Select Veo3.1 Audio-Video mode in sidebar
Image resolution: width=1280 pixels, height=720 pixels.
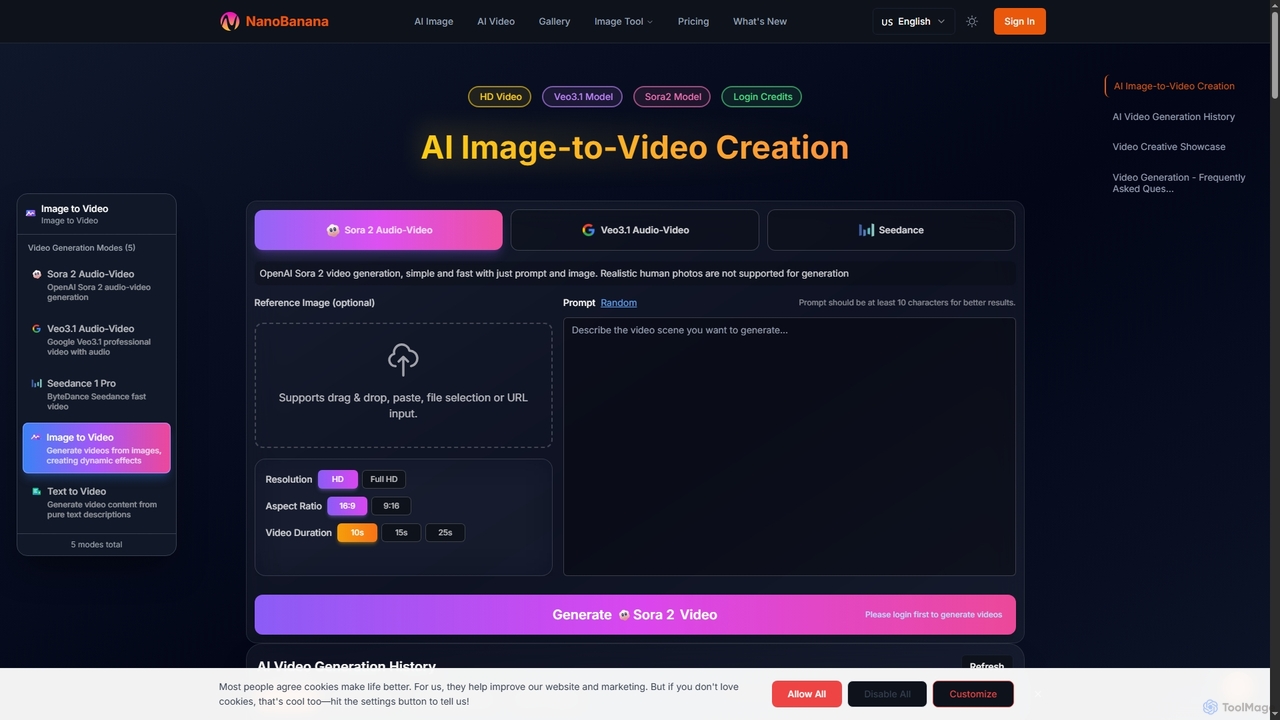pos(97,340)
